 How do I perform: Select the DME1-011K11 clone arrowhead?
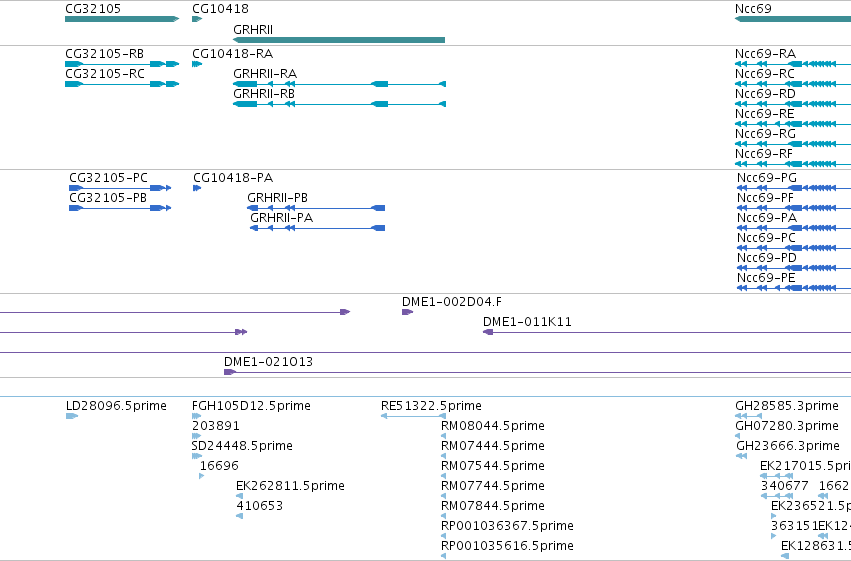488,332
